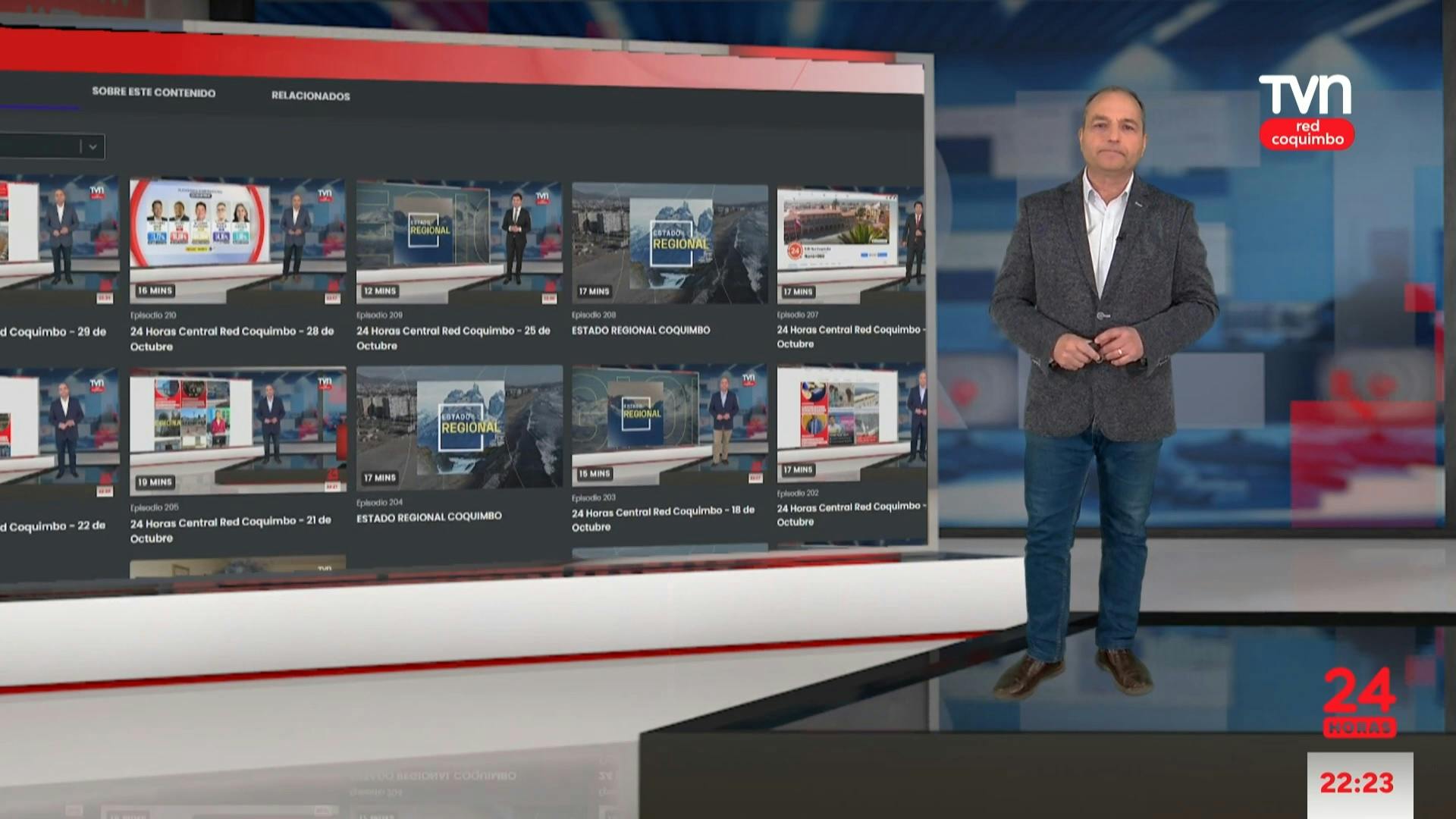Switch to the RELACIONADOS tab
1456x819 pixels.
[x=311, y=96]
